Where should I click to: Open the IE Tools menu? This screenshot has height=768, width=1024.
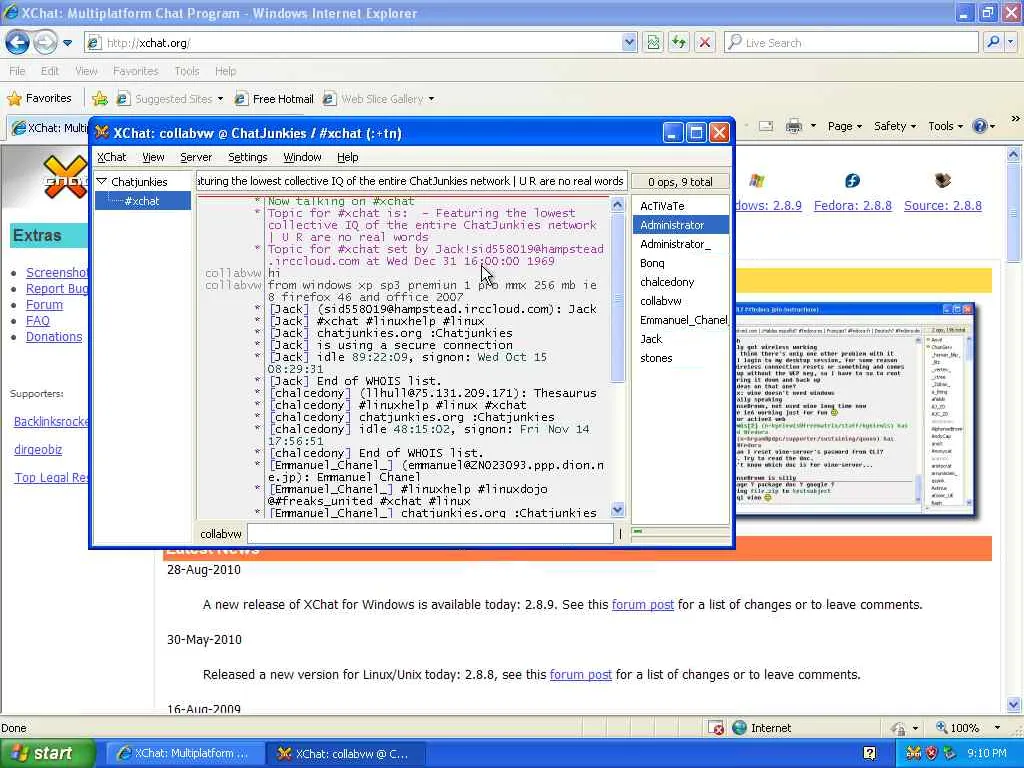[x=187, y=71]
